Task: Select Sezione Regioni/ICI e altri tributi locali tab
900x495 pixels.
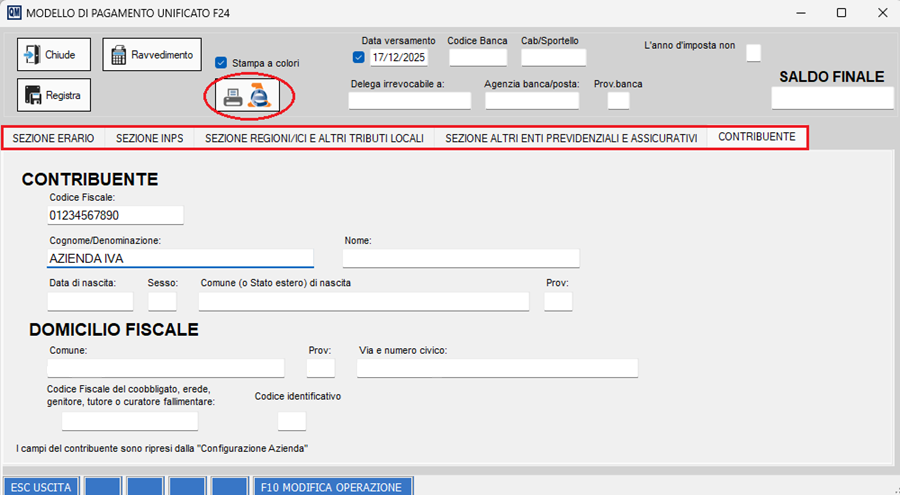Action: pyautogui.click(x=314, y=138)
